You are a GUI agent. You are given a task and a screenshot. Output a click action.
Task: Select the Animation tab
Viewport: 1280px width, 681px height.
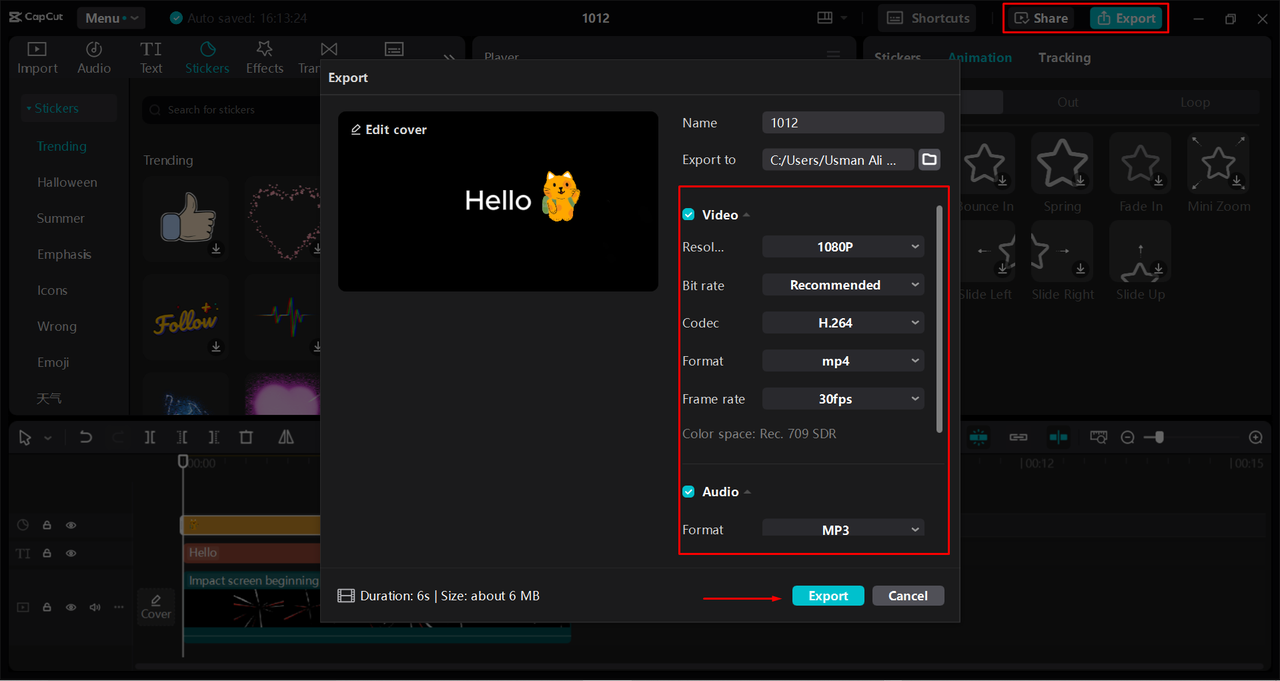[980, 58]
